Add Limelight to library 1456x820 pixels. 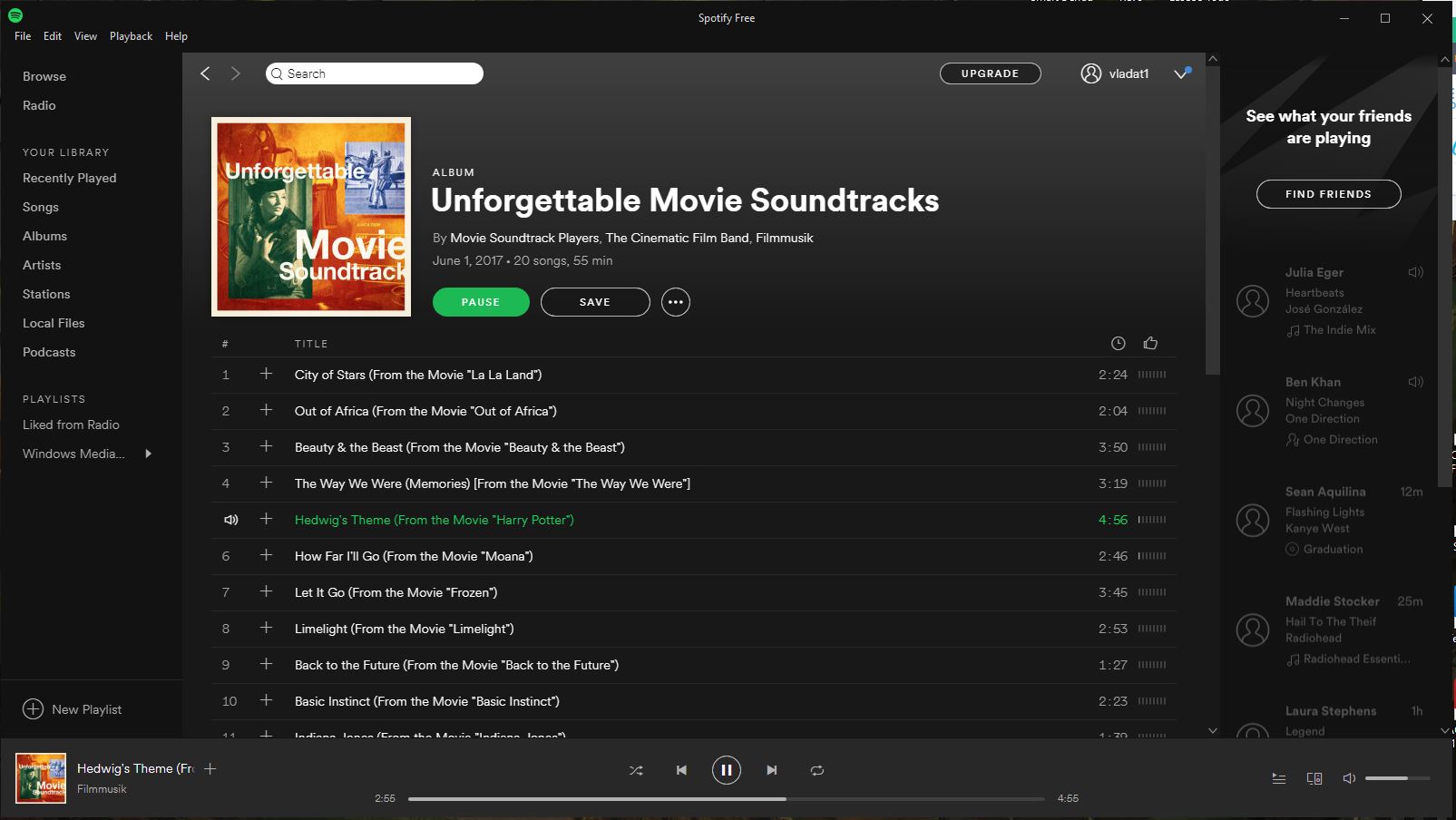(x=266, y=628)
